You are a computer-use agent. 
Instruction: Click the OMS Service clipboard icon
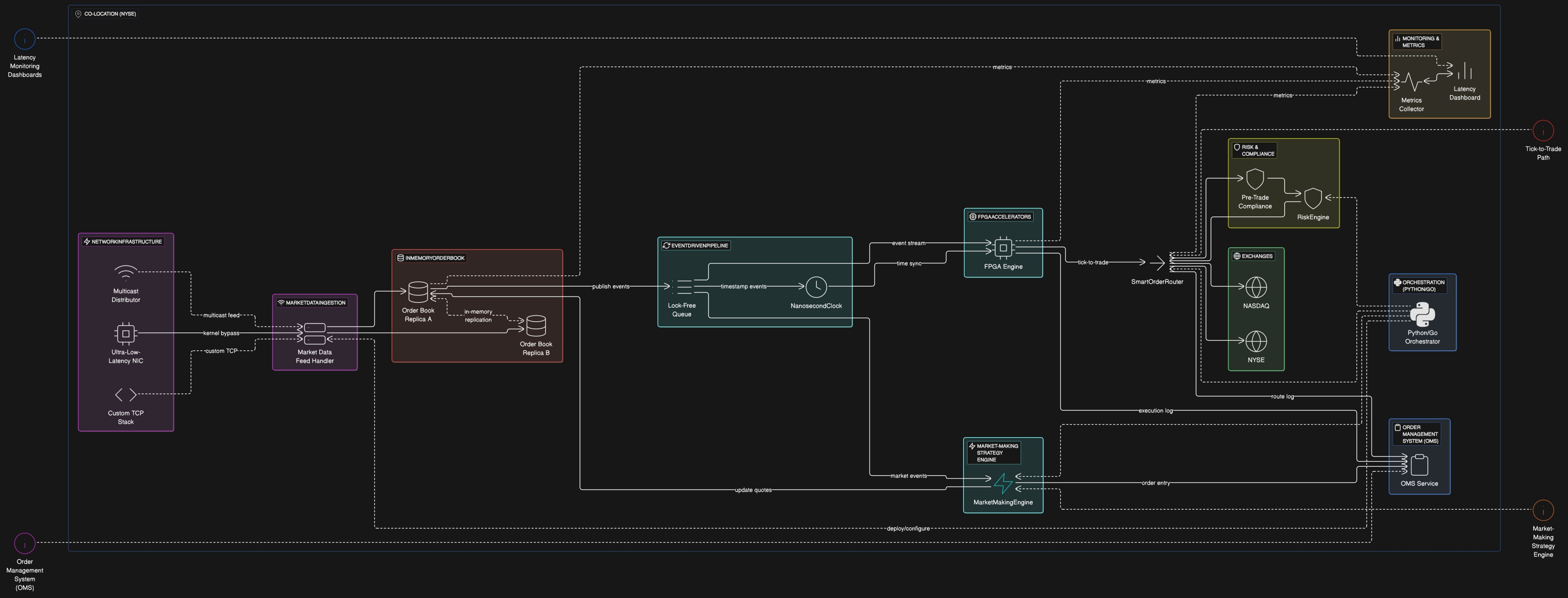pos(1419,465)
